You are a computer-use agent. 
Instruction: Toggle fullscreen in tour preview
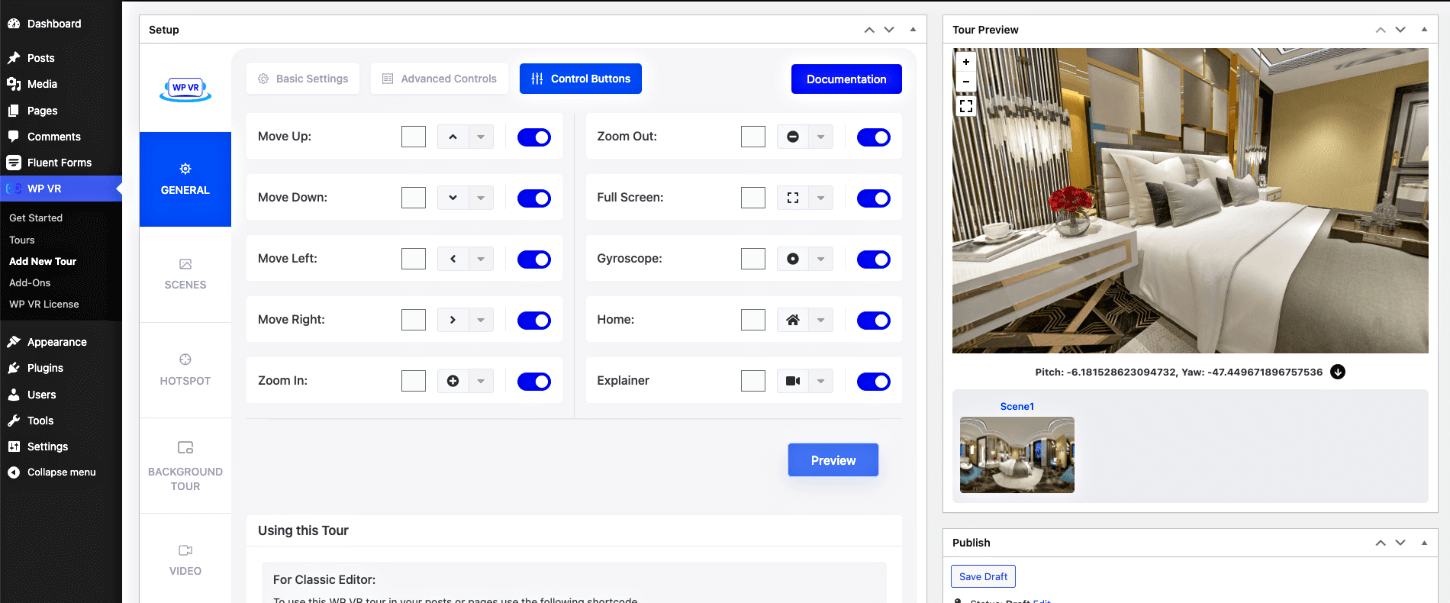tap(966, 105)
